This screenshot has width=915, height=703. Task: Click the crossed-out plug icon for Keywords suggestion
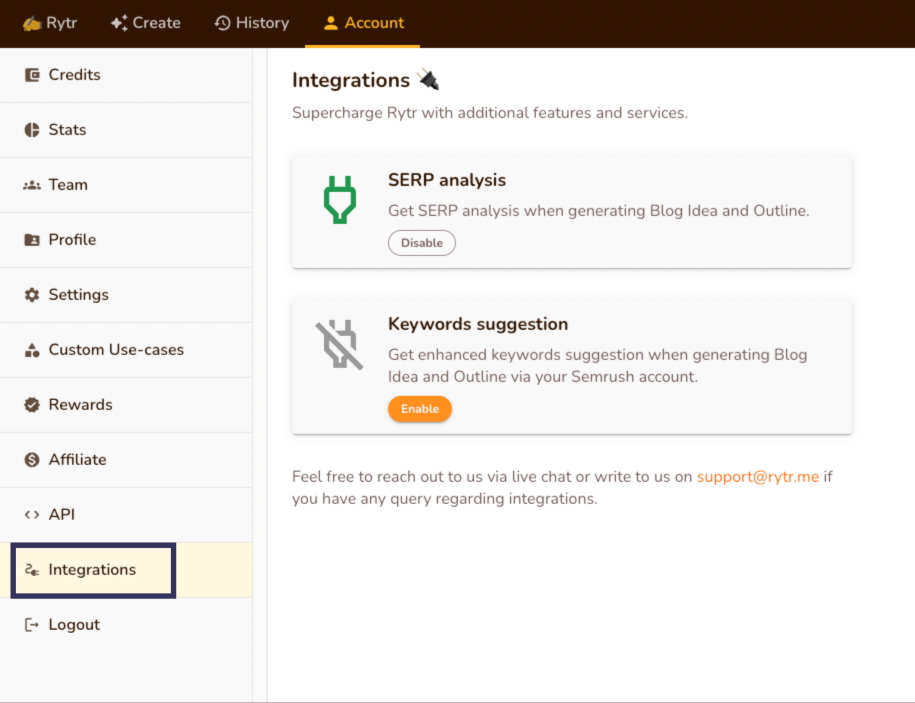click(340, 344)
